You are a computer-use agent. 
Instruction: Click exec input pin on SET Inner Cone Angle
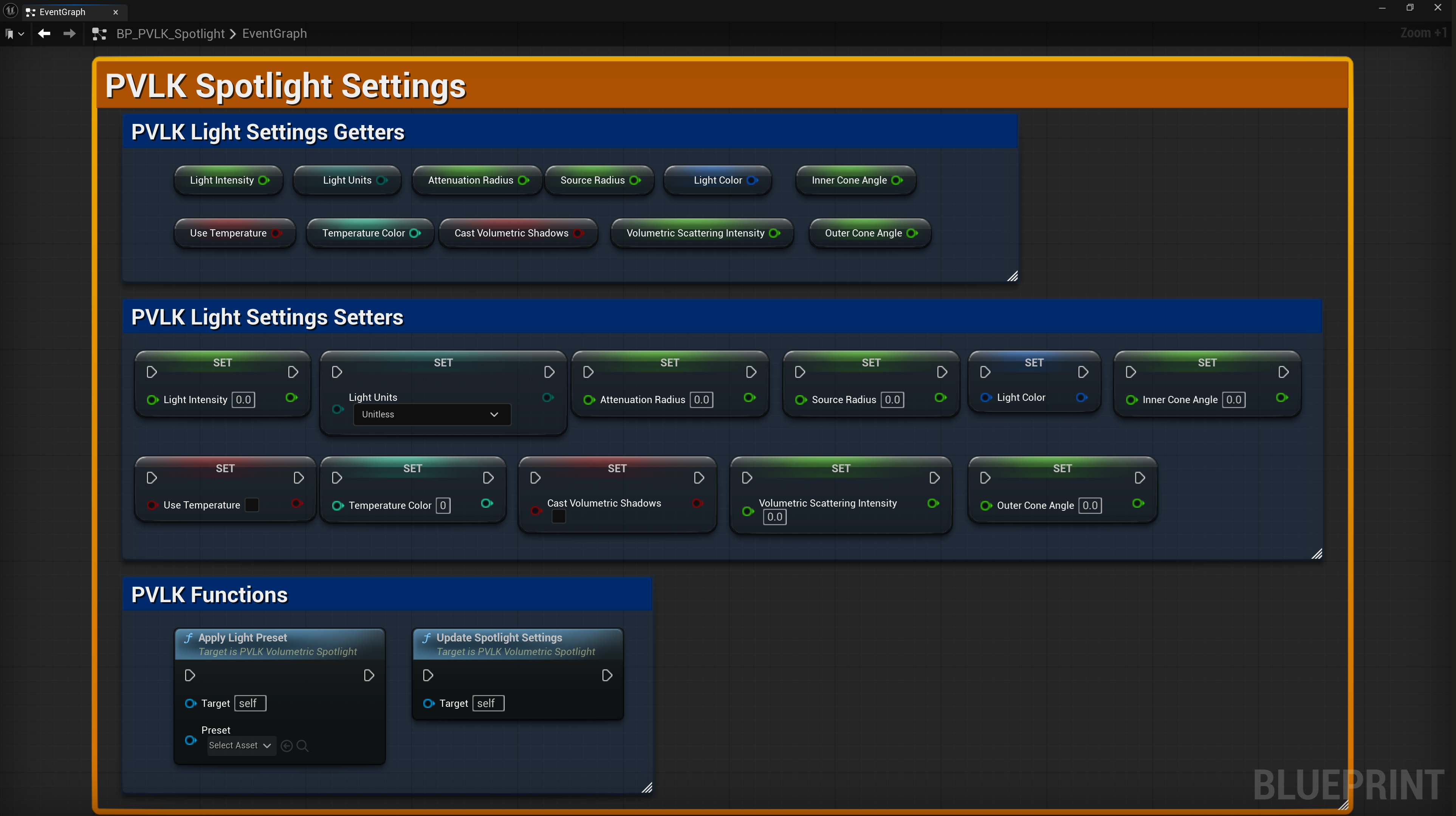[x=1131, y=372]
